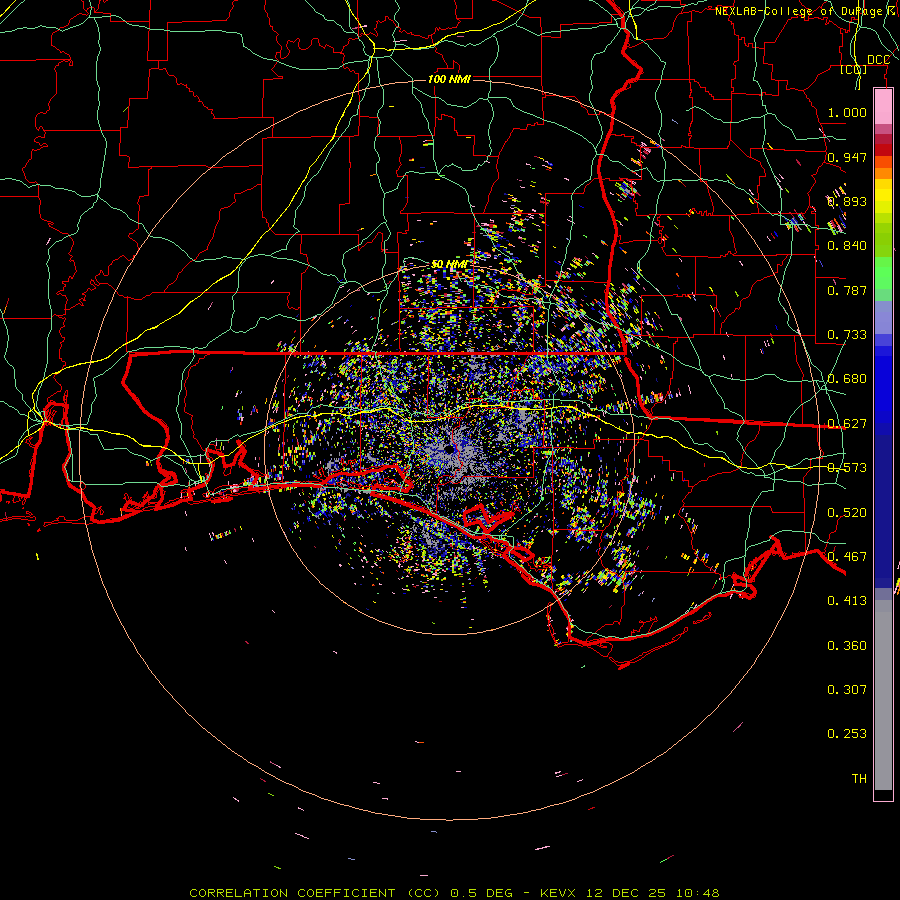Click the 0.893 legend value
Image resolution: width=900 pixels, height=900 pixels.
pyautogui.click(x=847, y=201)
